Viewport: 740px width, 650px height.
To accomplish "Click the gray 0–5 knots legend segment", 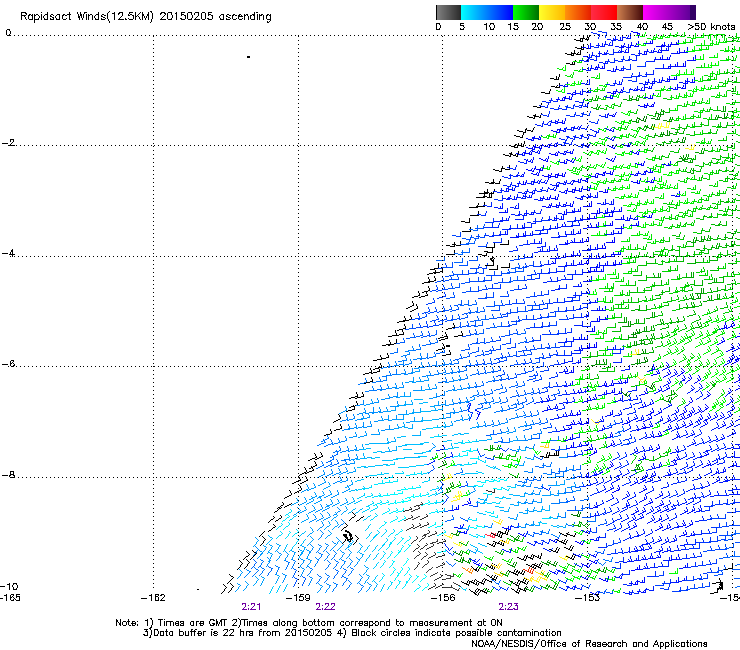I will point(448,12).
